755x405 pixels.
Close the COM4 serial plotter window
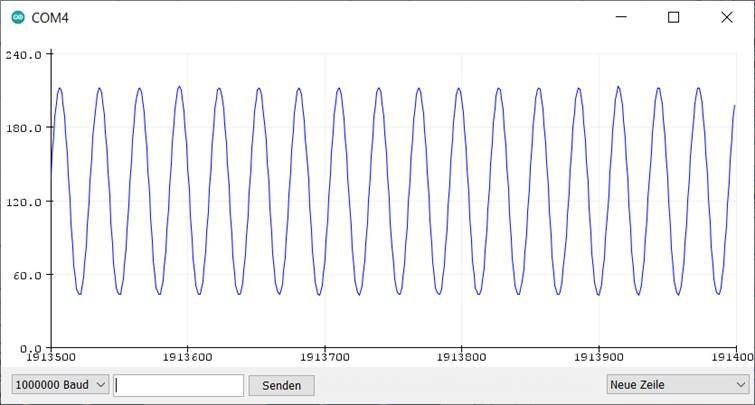727,18
